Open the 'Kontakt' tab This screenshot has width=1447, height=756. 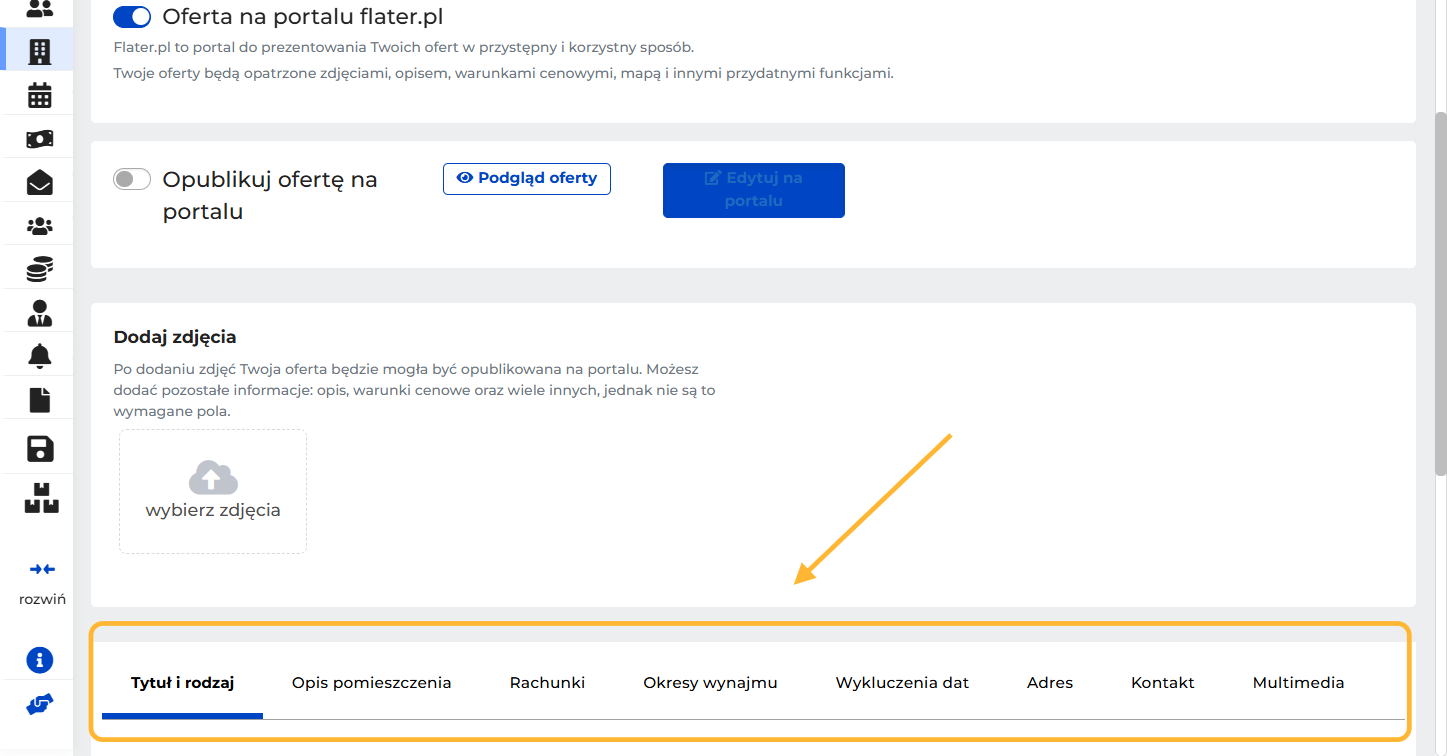[x=1163, y=683]
